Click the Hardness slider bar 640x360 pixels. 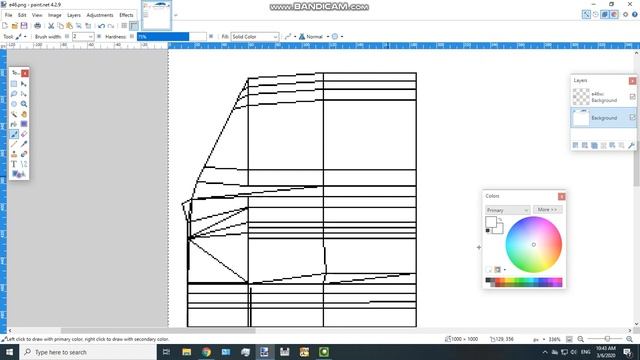click(171, 37)
